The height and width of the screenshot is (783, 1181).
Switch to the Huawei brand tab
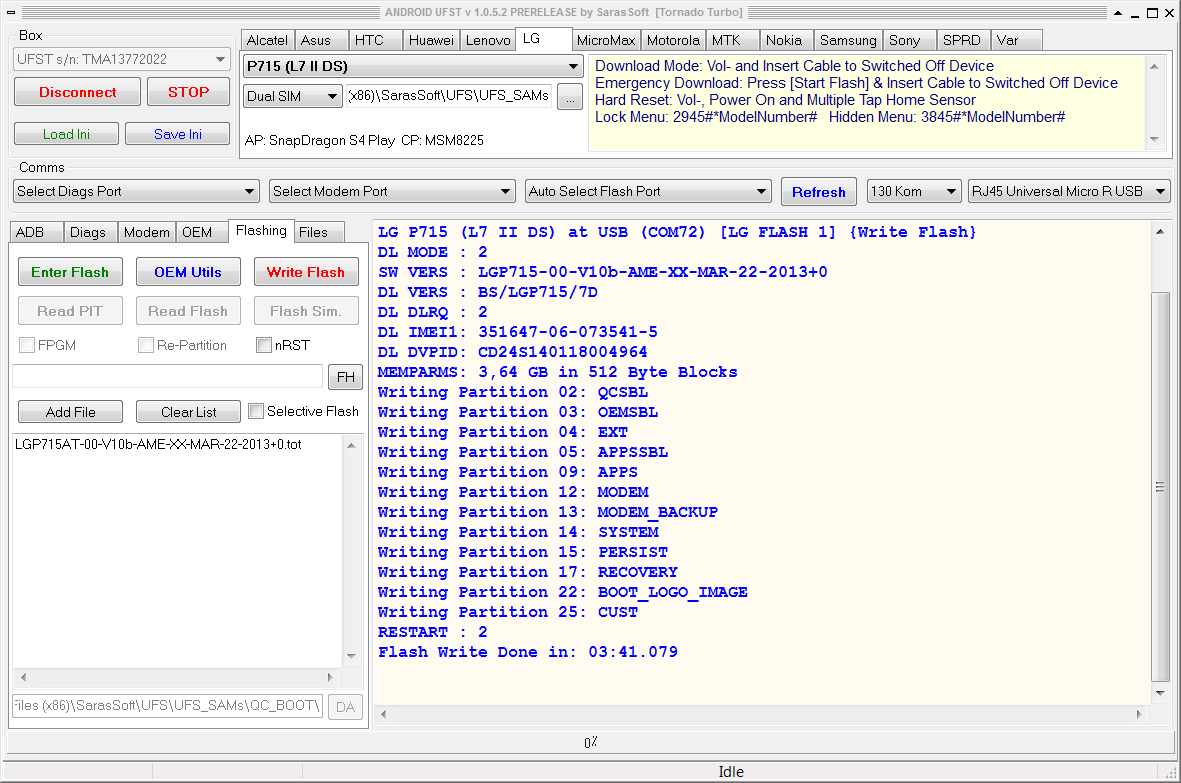(432, 40)
